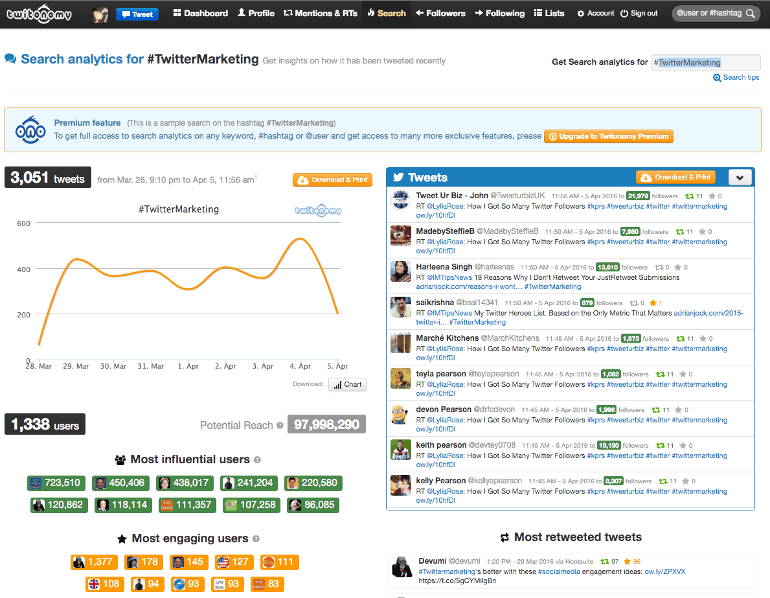Viewport: 770px width, 598px height.
Task: Select influential user with 450,406 followers
Action: click(x=120, y=483)
